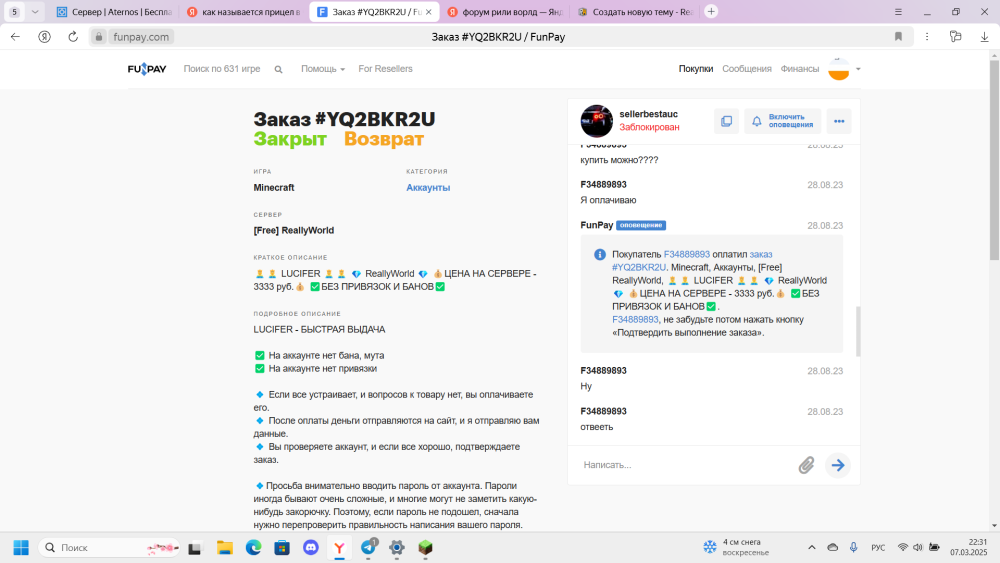Click the second F34889893 reminder link

coord(635,319)
